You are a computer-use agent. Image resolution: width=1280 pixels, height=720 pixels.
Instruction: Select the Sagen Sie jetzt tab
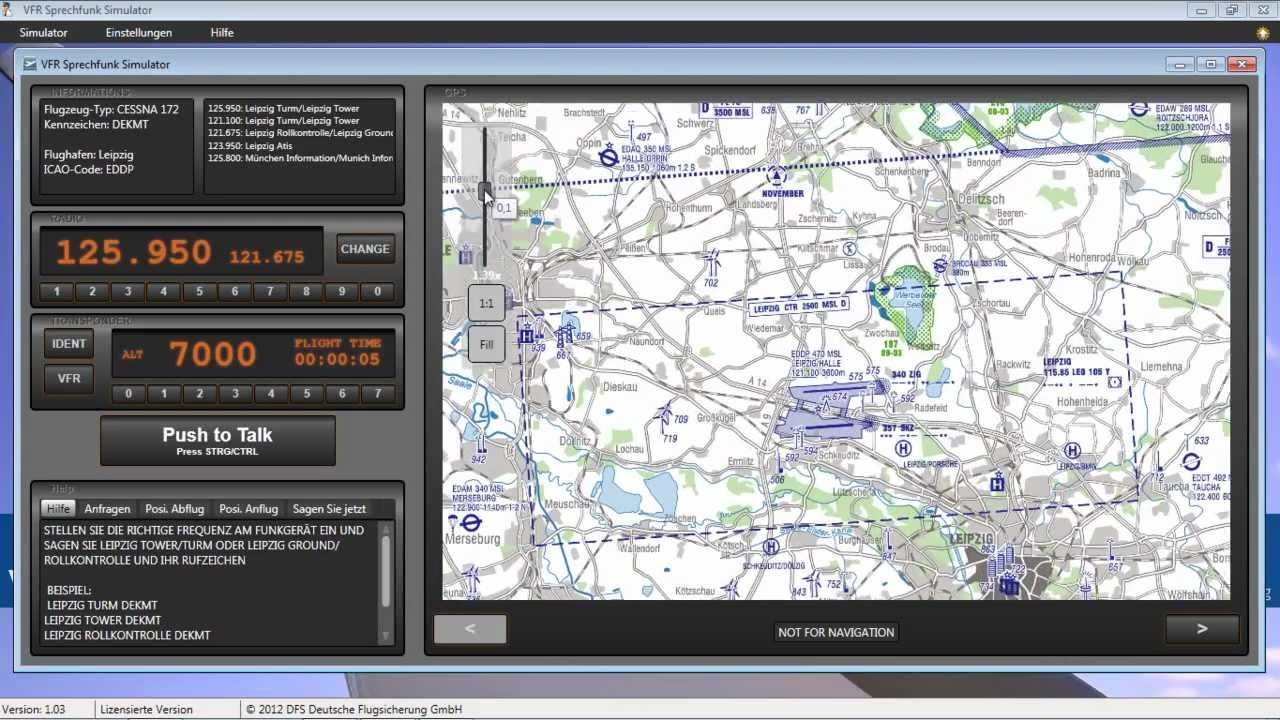(x=329, y=509)
